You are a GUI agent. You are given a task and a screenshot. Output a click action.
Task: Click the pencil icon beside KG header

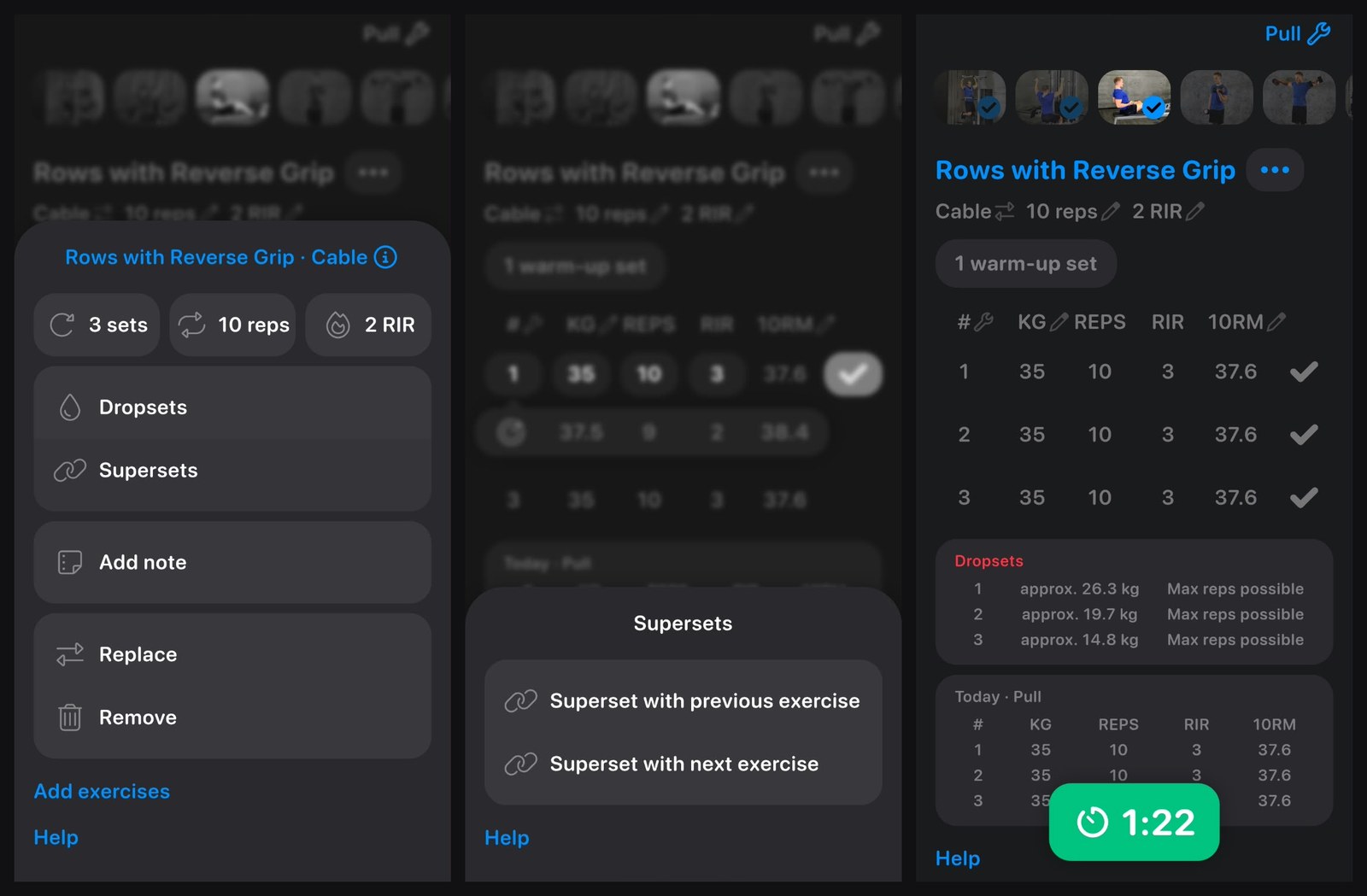(x=1059, y=322)
